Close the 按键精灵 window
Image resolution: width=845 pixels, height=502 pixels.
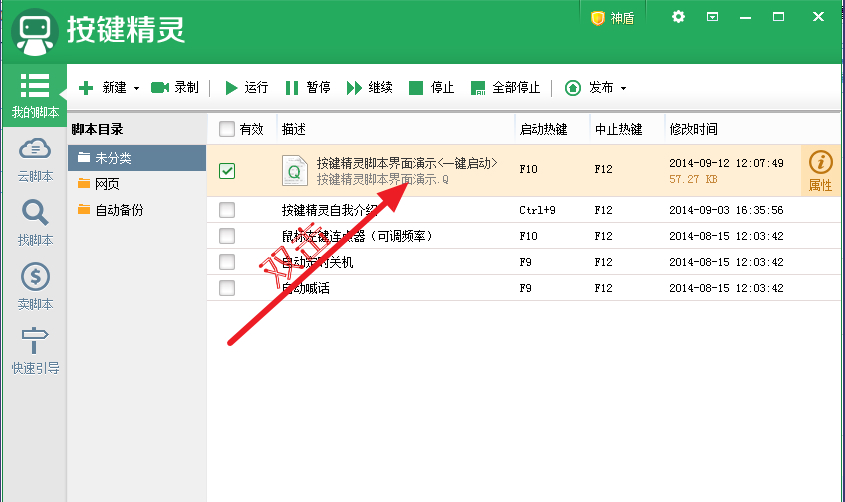pos(818,17)
